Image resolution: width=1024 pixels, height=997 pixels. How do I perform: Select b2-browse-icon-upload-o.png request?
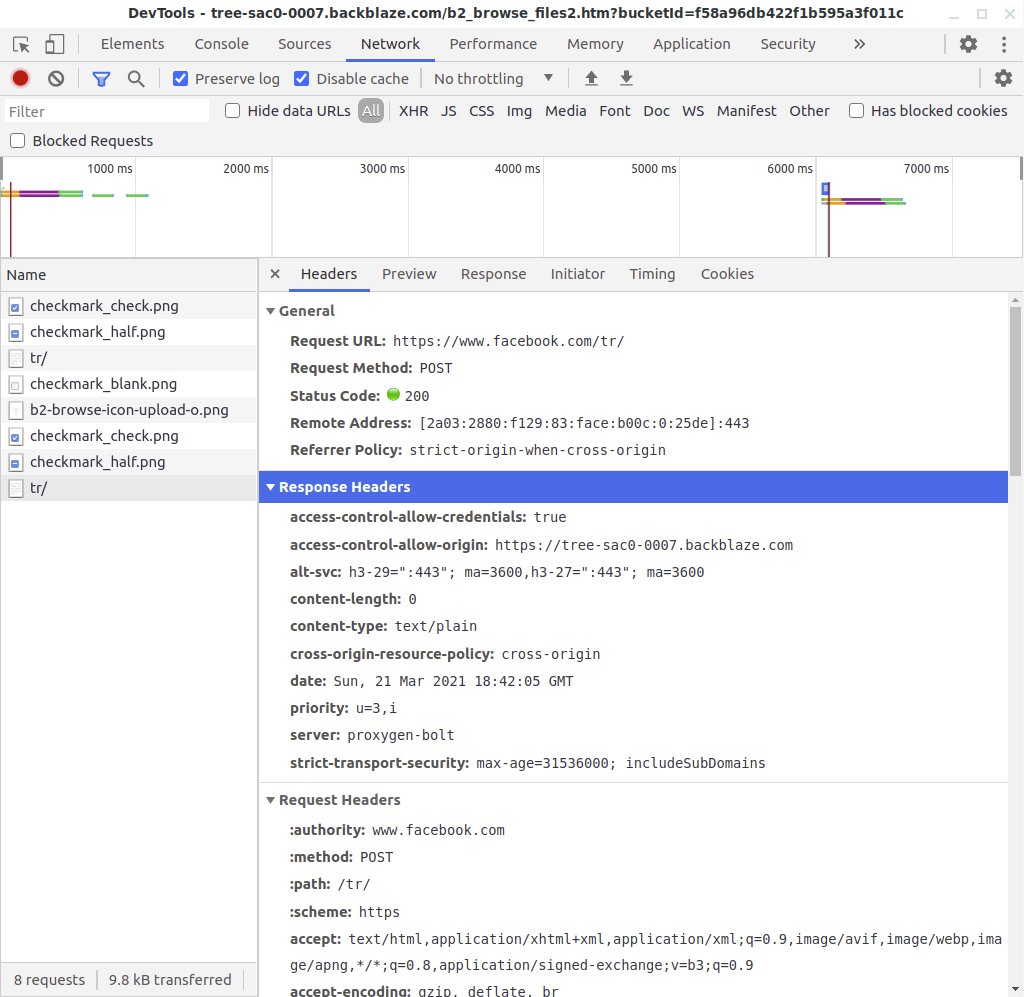coord(129,410)
